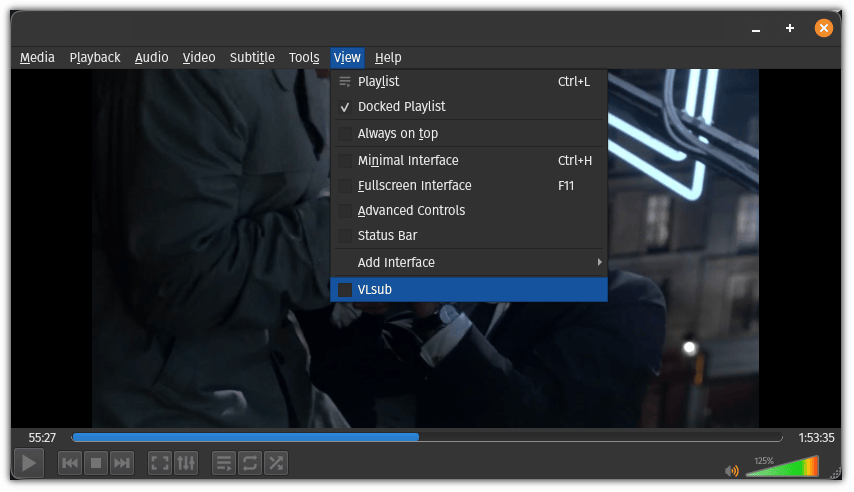Viewport: 854px width, 492px height.
Task: Stop playback with the stop button
Action: point(96,463)
